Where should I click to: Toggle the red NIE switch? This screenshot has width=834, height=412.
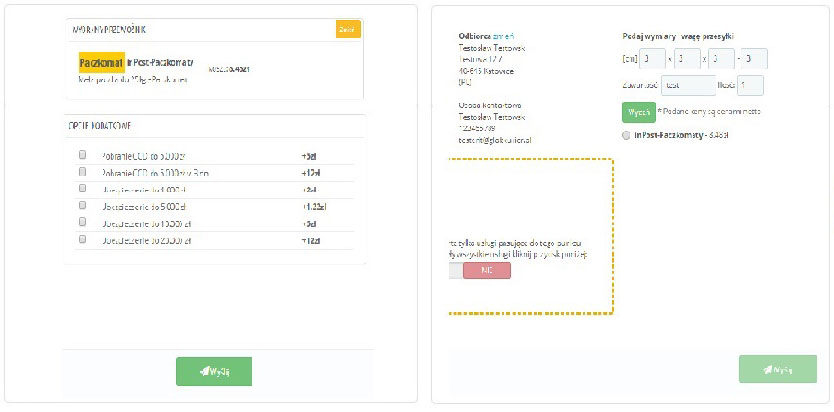(487, 271)
